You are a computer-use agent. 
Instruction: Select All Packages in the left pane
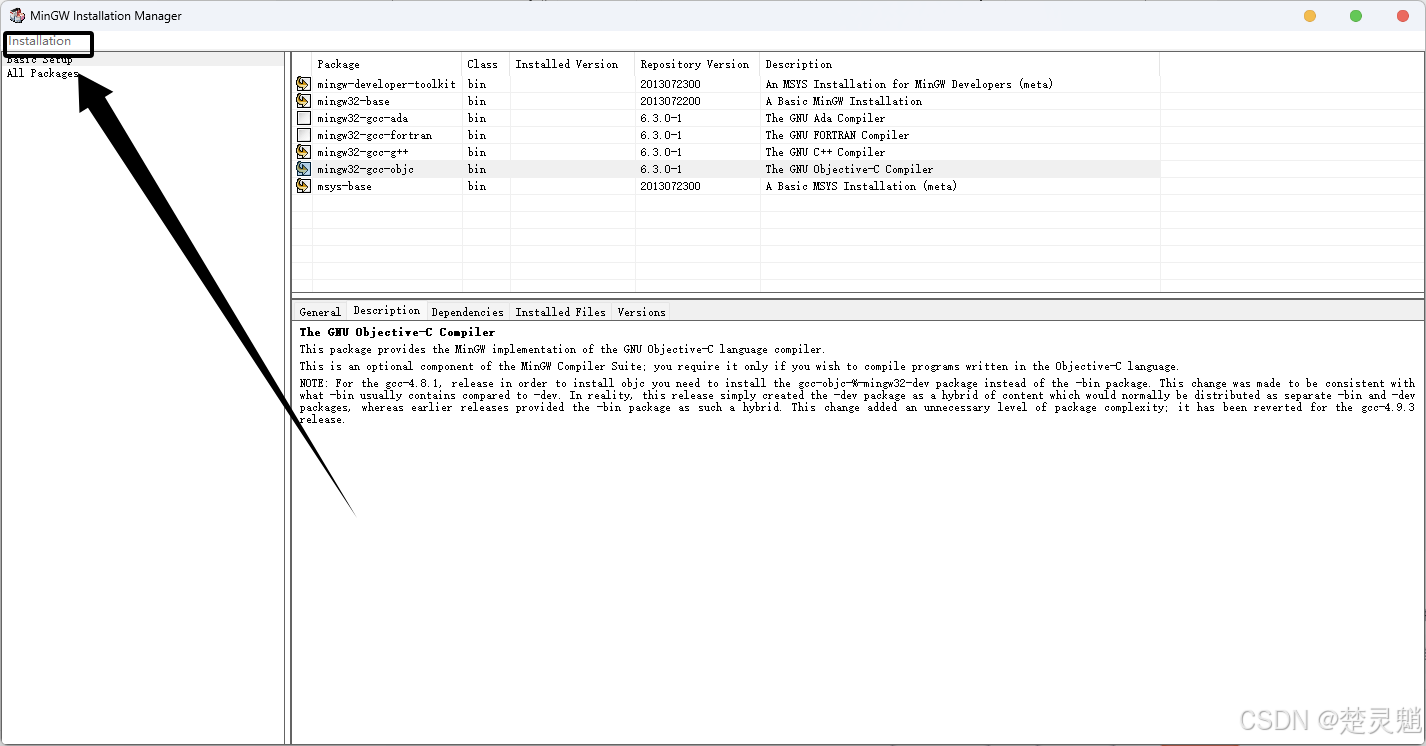tap(42, 74)
